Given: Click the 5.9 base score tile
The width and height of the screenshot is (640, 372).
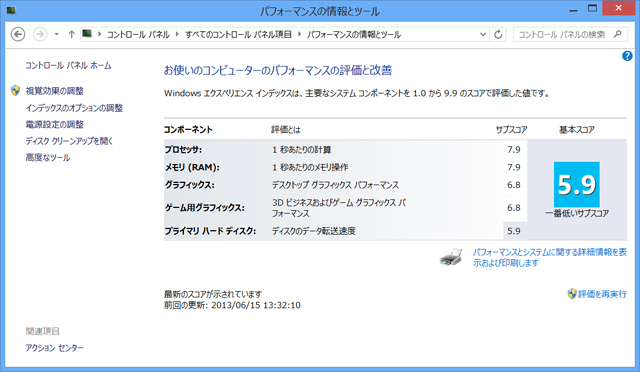Looking at the screenshot, I should (577, 185).
